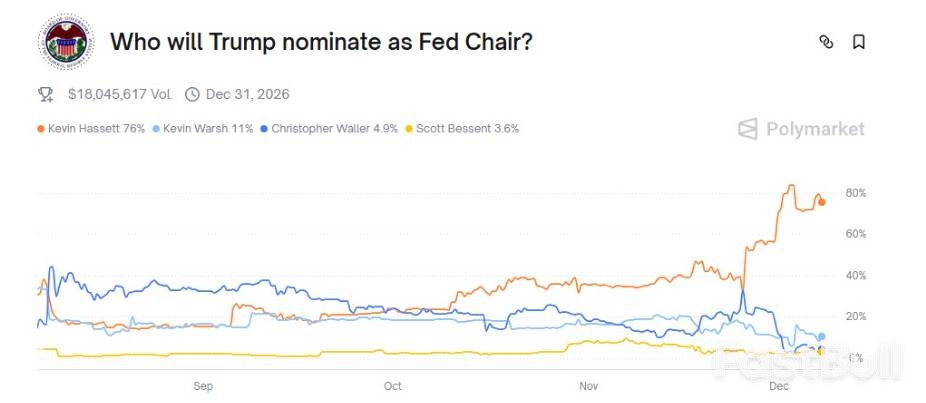Click the Polymarket logo icon

pyautogui.click(x=747, y=128)
